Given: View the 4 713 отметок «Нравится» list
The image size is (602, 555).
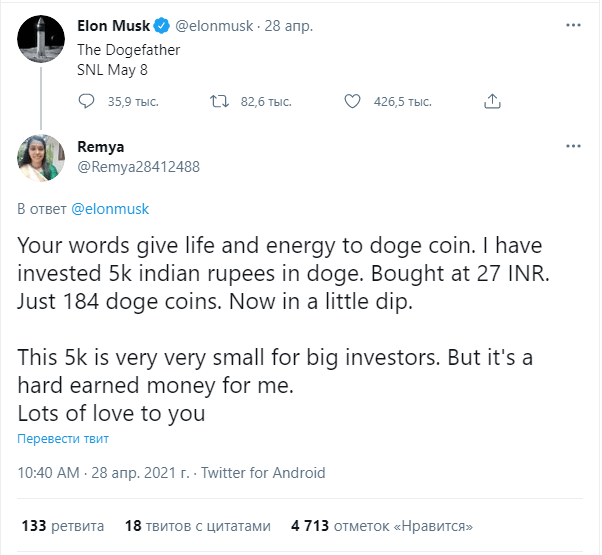Looking at the screenshot, I should (x=382, y=526).
